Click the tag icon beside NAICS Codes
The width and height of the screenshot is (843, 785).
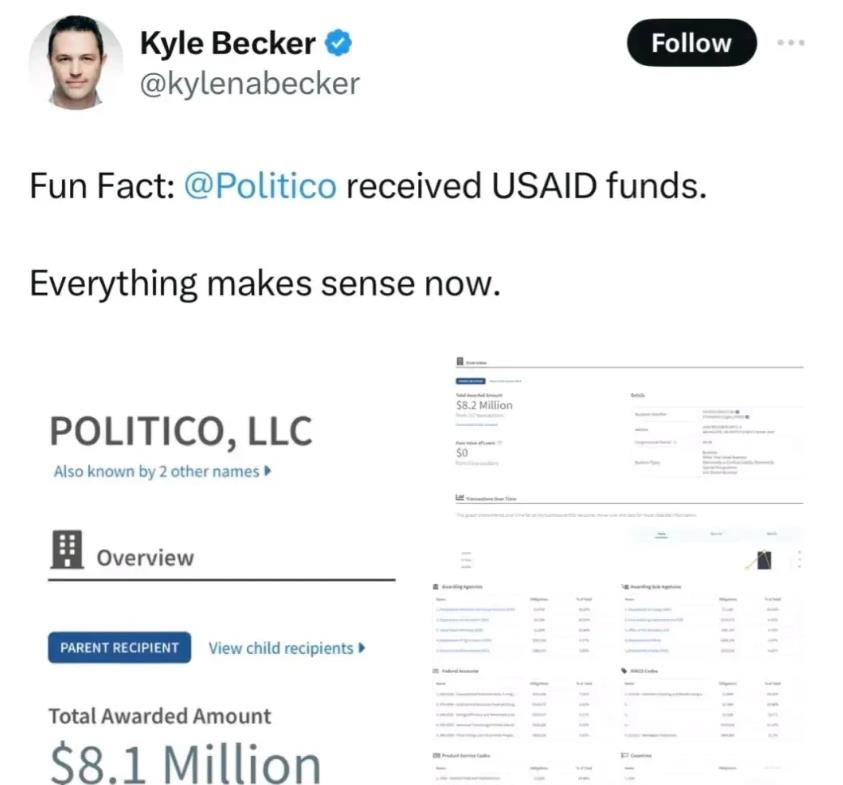point(624,670)
